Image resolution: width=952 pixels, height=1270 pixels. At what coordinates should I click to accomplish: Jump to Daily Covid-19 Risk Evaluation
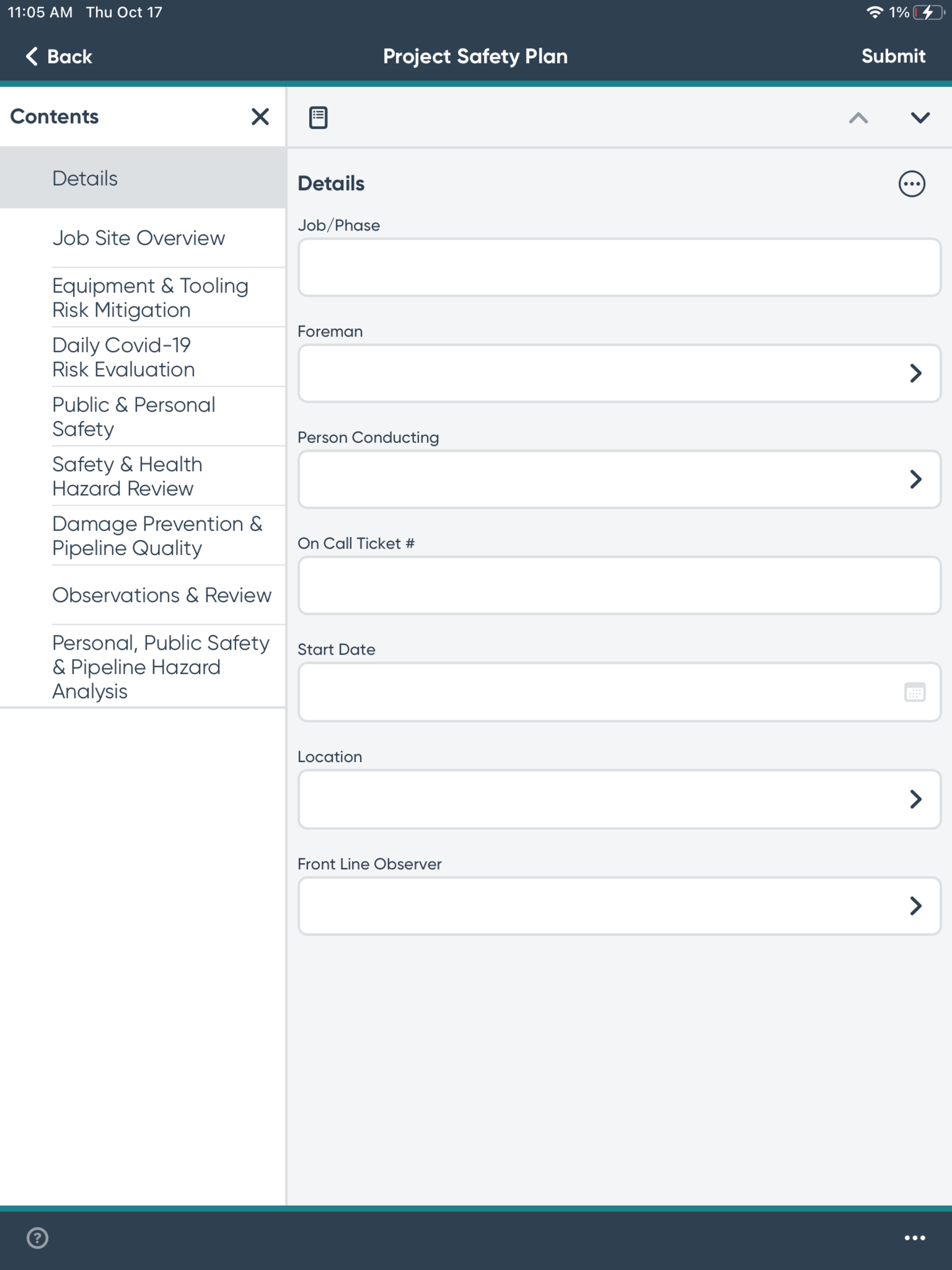coord(124,357)
